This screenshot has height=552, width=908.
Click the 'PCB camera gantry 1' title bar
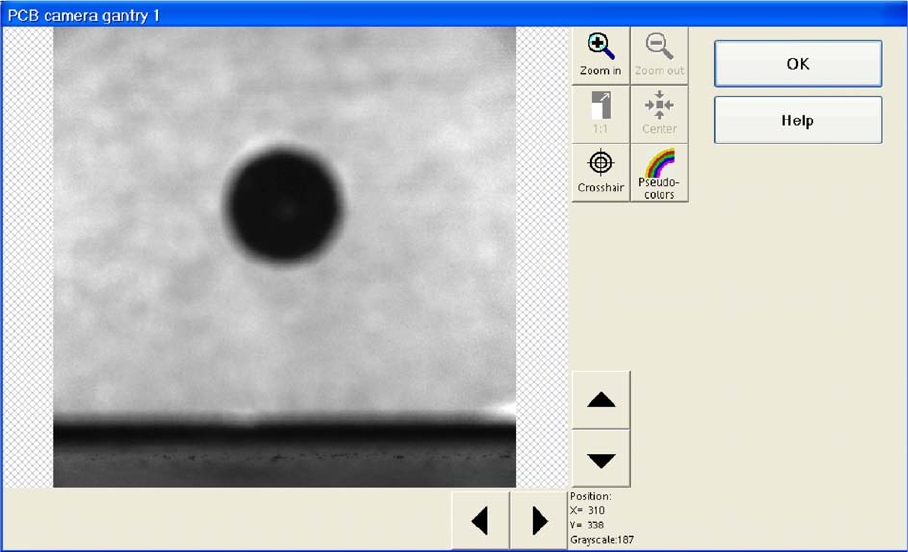click(454, 14)
